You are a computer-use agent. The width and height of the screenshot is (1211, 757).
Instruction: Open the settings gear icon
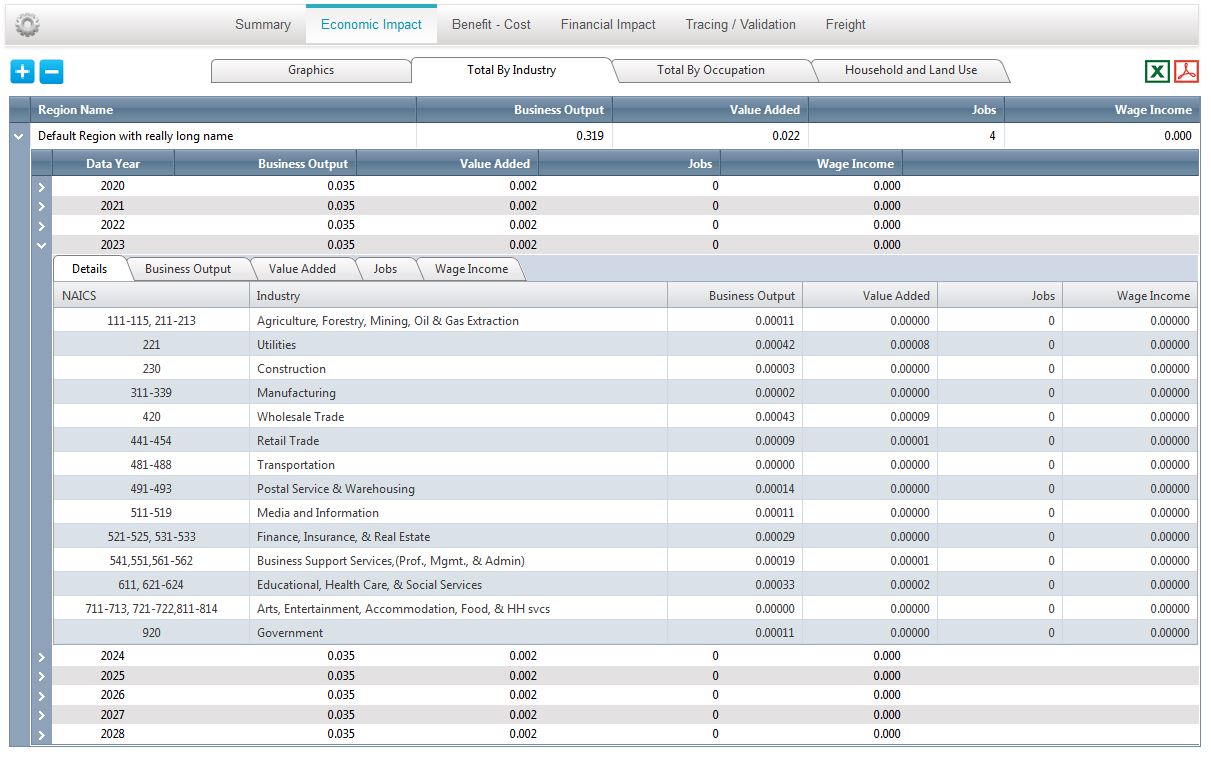click(28, 25)
